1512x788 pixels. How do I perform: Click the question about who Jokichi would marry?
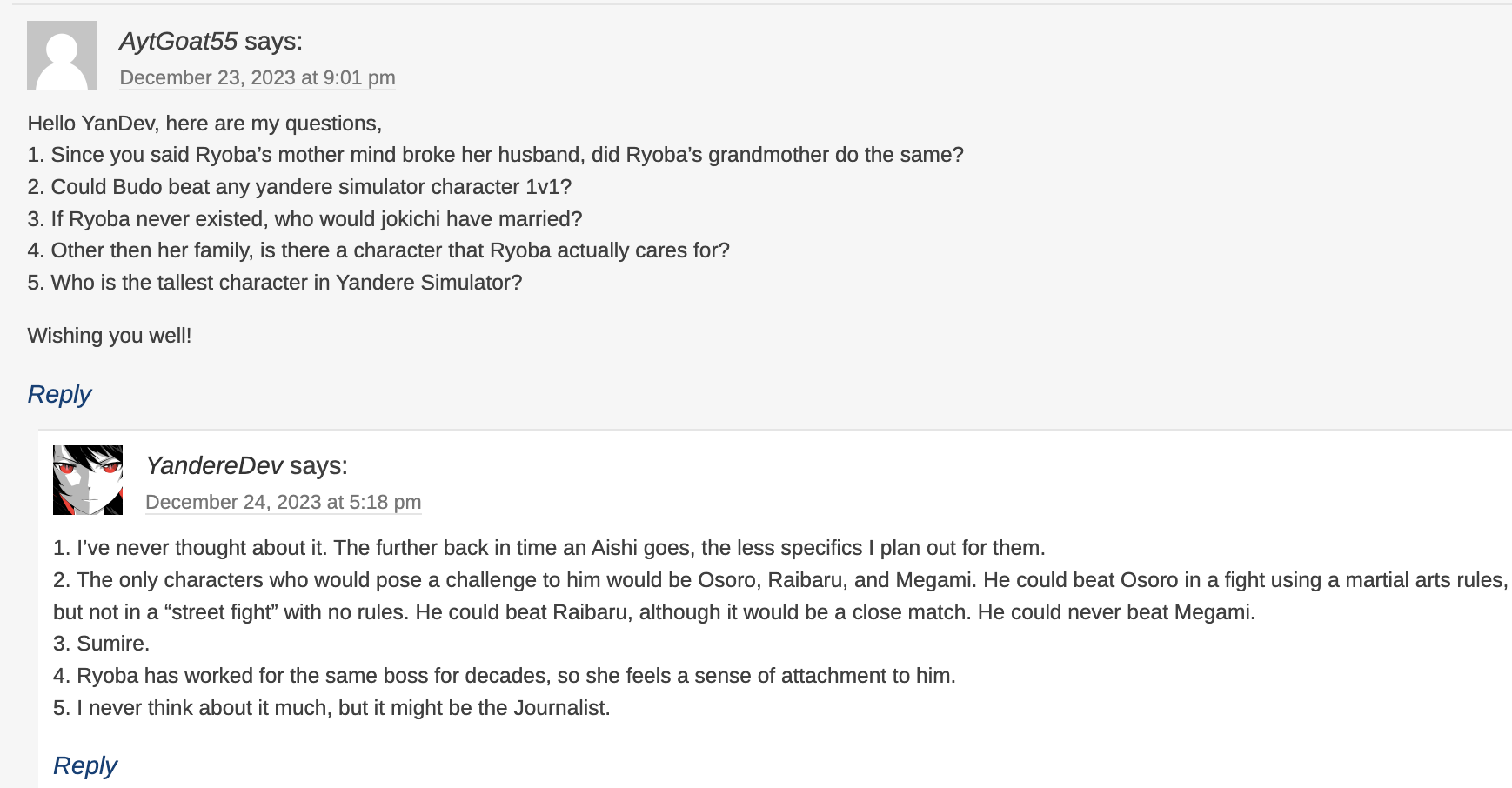pos(304,219)
